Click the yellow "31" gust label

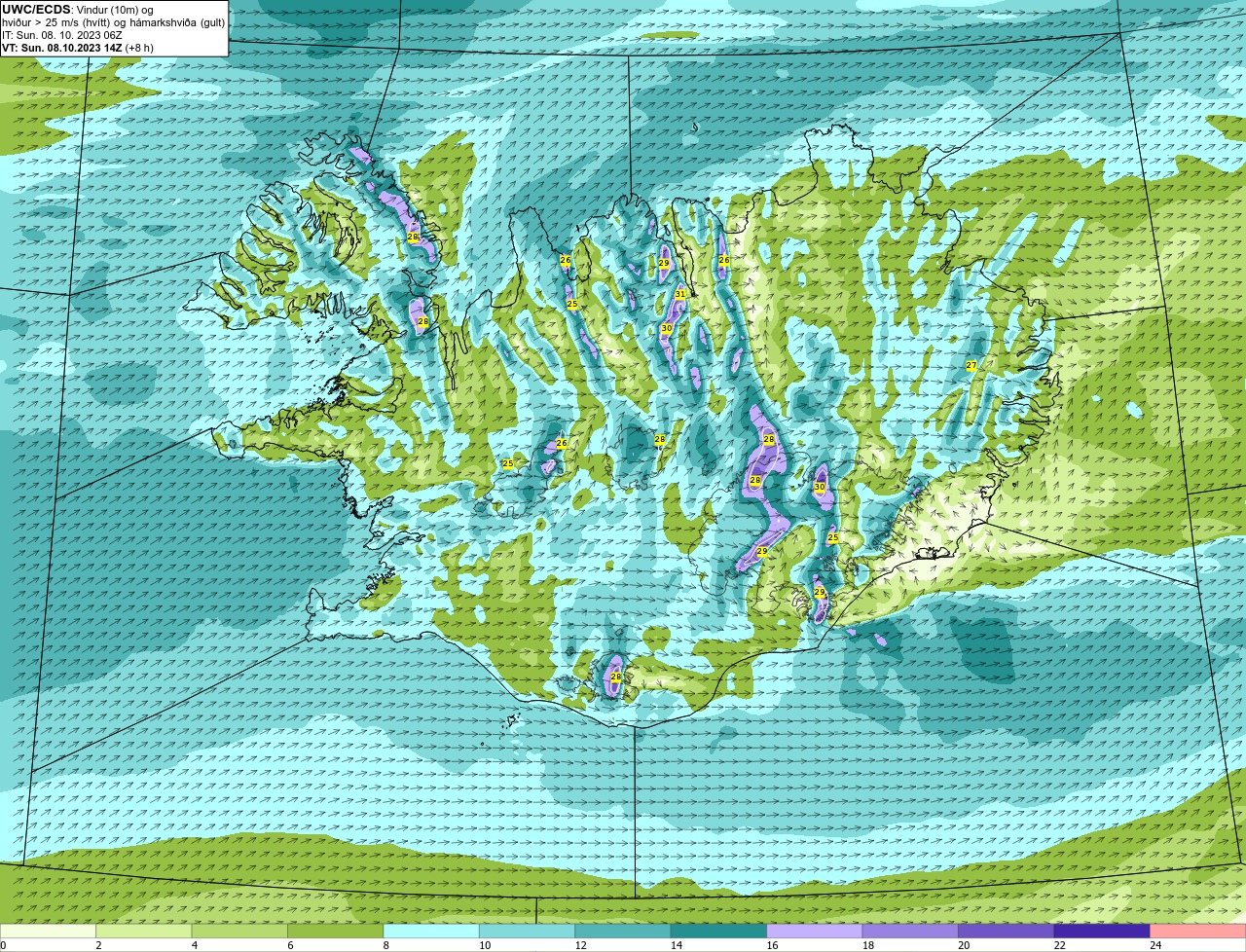coord(680,294)
